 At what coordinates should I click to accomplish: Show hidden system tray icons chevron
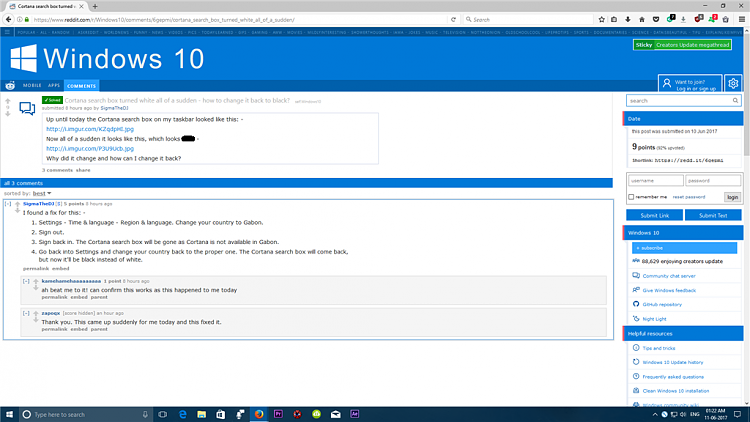[655, 414]
